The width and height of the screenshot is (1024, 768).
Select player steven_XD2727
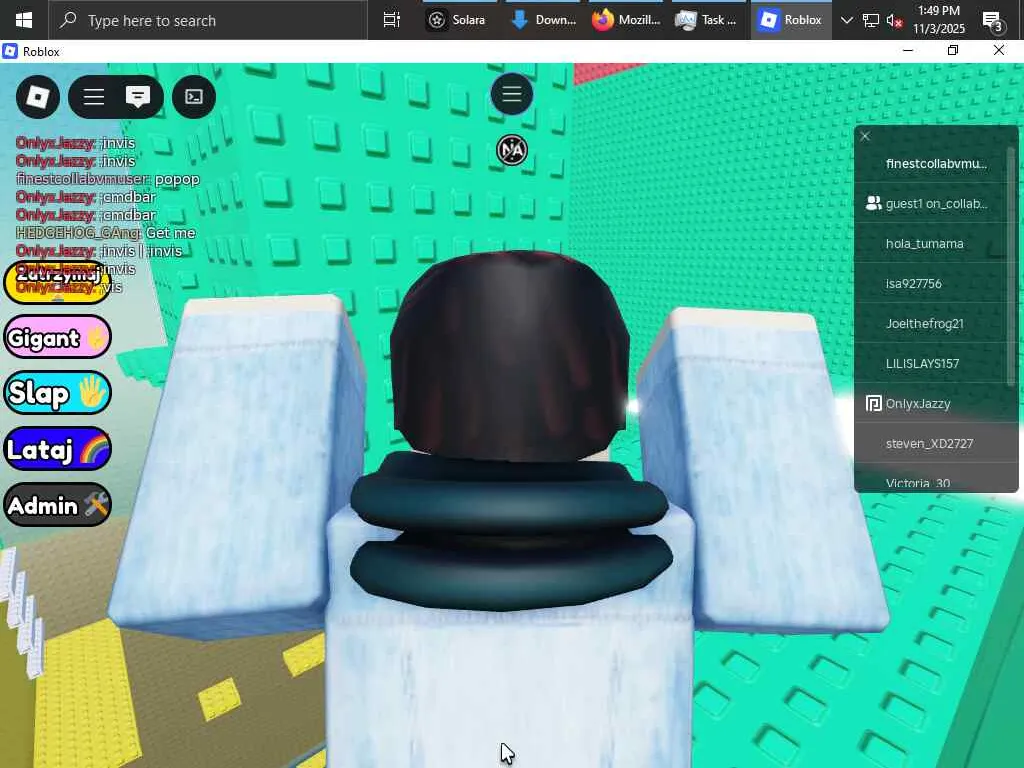click(933, 443)
